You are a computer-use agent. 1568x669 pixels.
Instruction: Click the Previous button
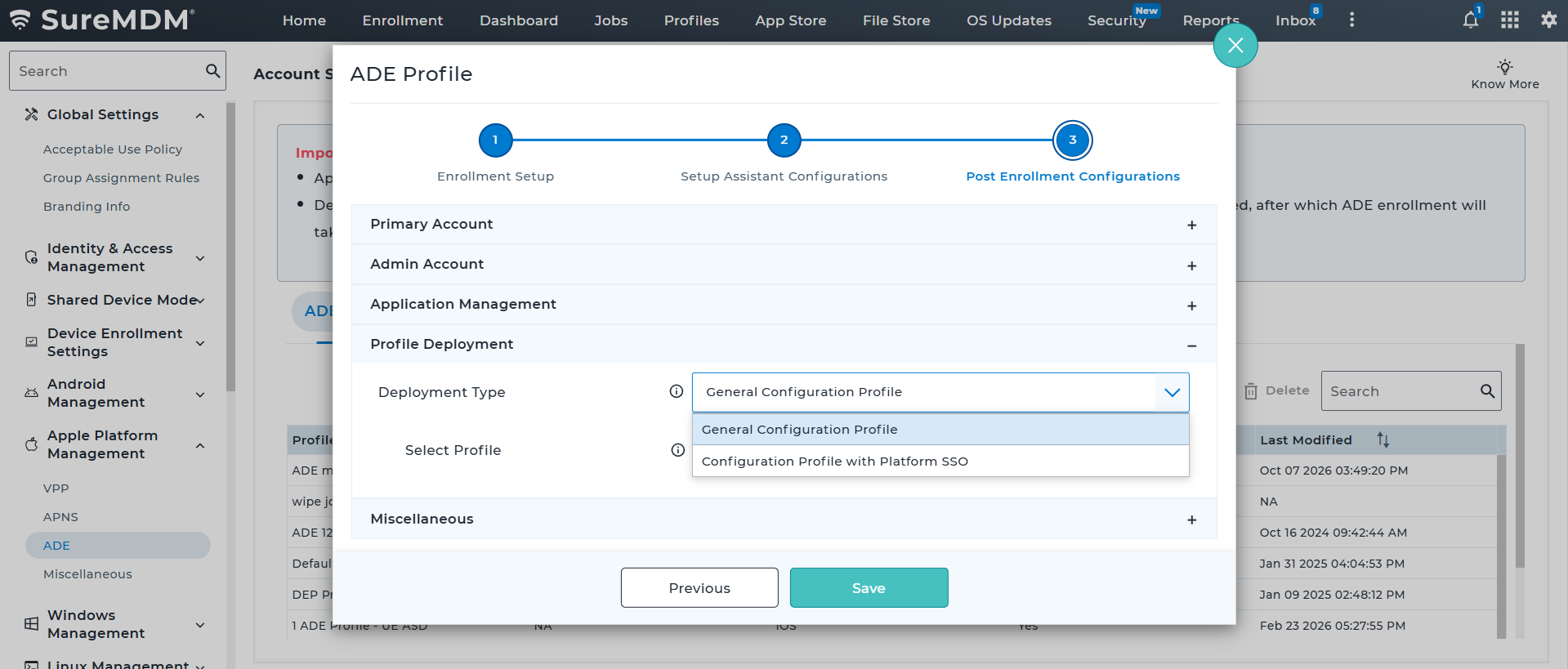pyautogui.click(x=699, y=588)
